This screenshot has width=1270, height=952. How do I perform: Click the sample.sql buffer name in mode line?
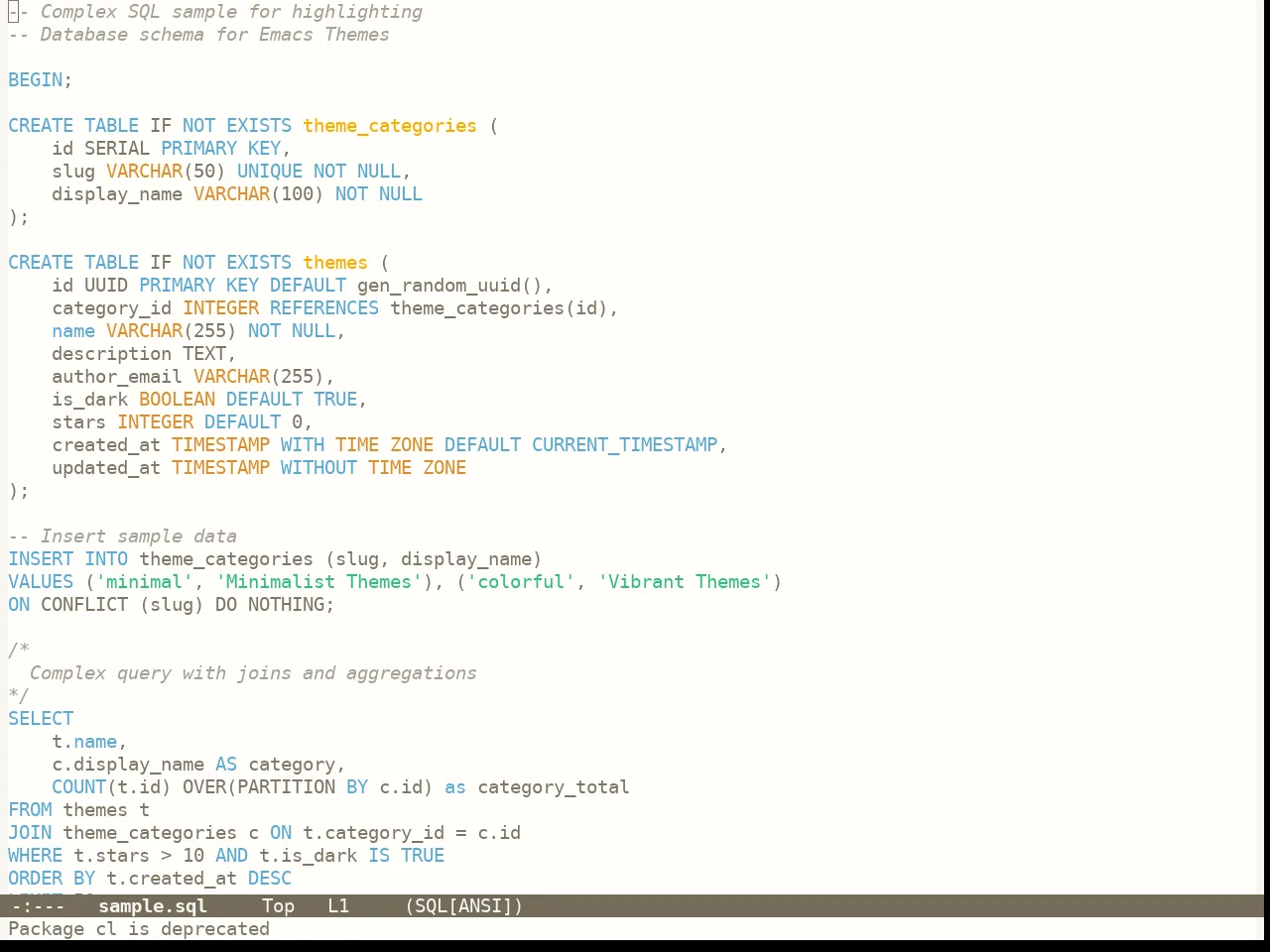point(153,905)
